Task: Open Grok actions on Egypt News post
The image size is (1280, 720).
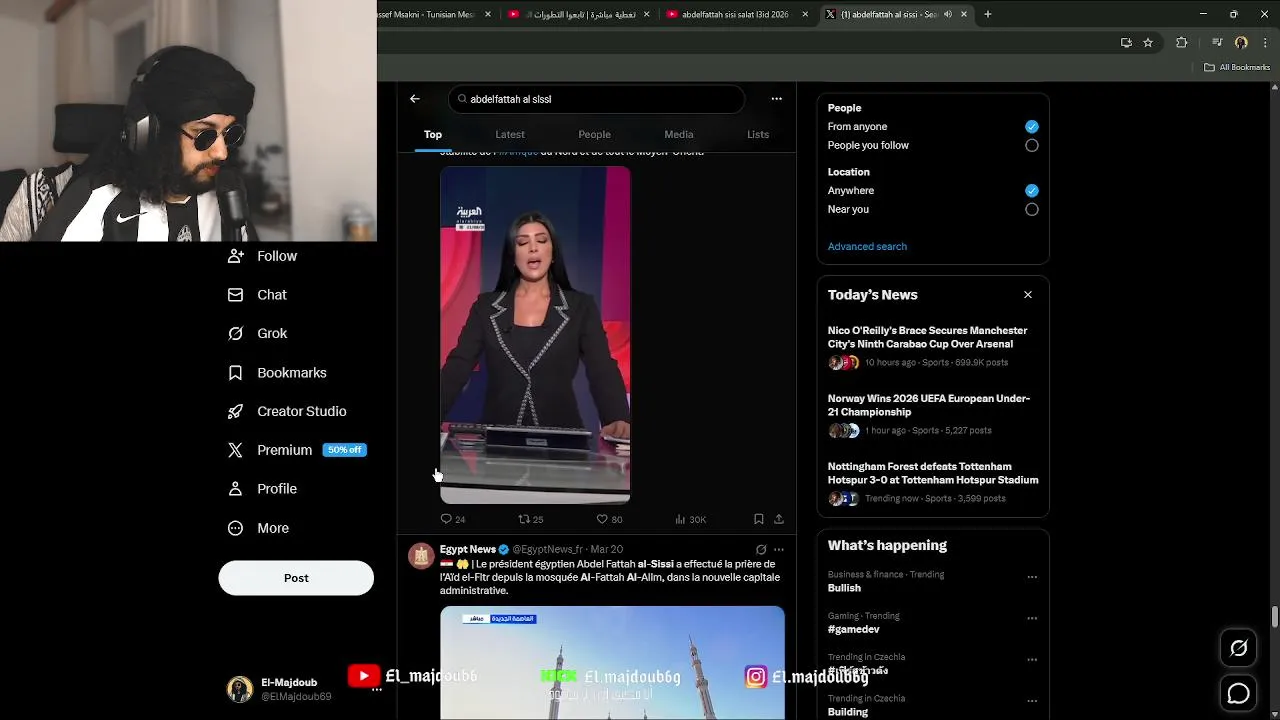Action: 761,549
